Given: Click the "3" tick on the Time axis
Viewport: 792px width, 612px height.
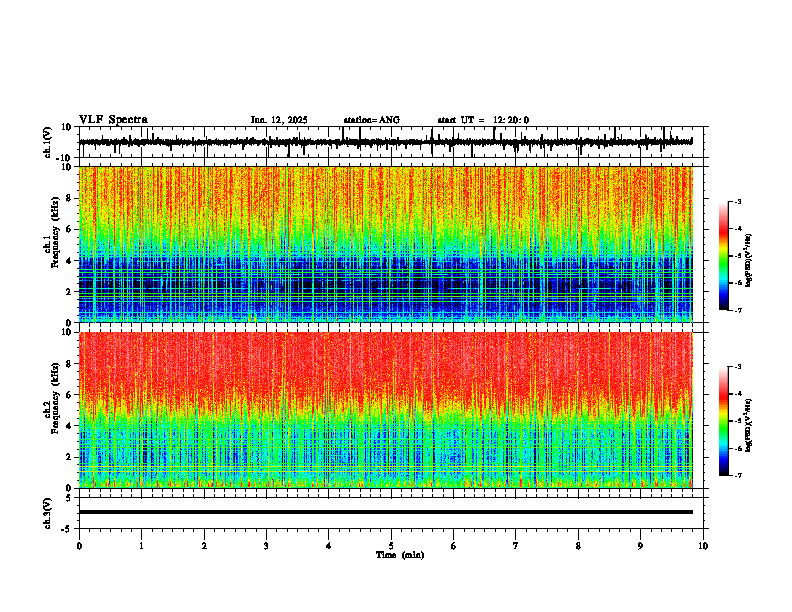Looking at the screenshot, I should tap(266, 546).
